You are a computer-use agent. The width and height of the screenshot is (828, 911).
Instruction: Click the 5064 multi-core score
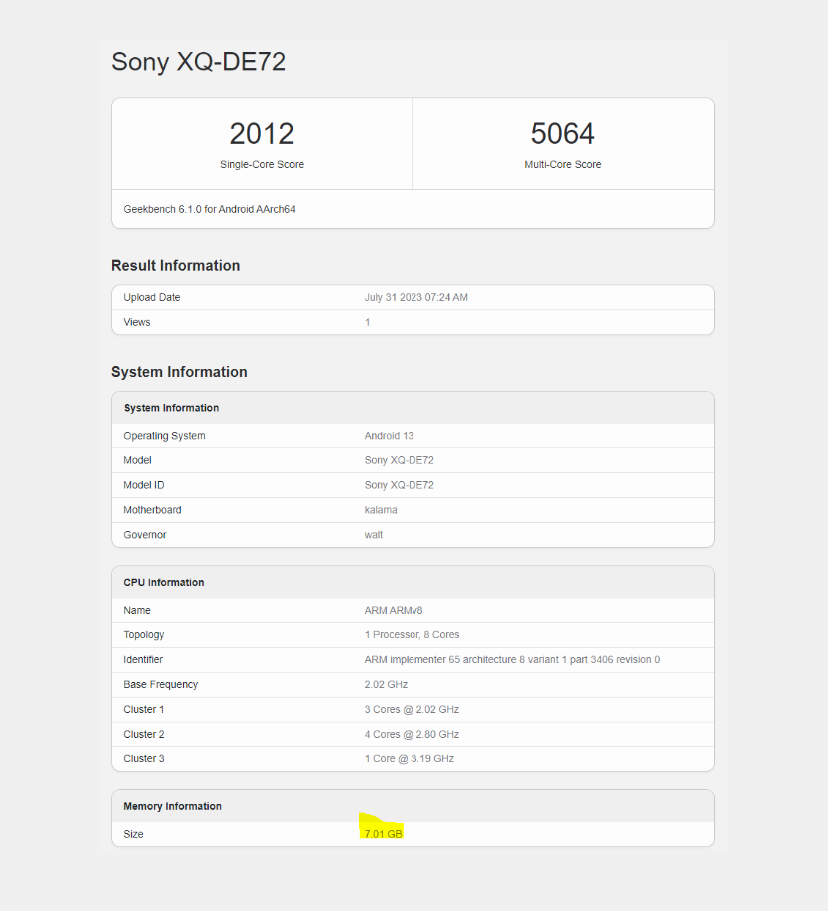pyautogui.click(x=562, y=134)
